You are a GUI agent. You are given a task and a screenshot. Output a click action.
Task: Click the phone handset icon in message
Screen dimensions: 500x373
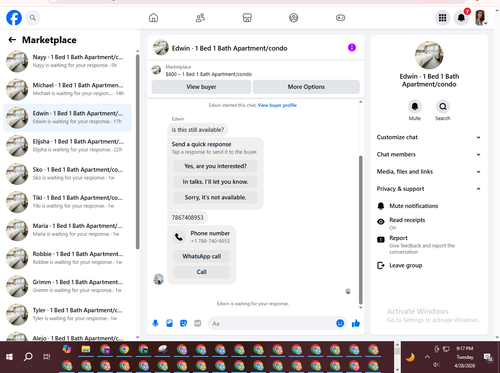click(x=179, y=237)
